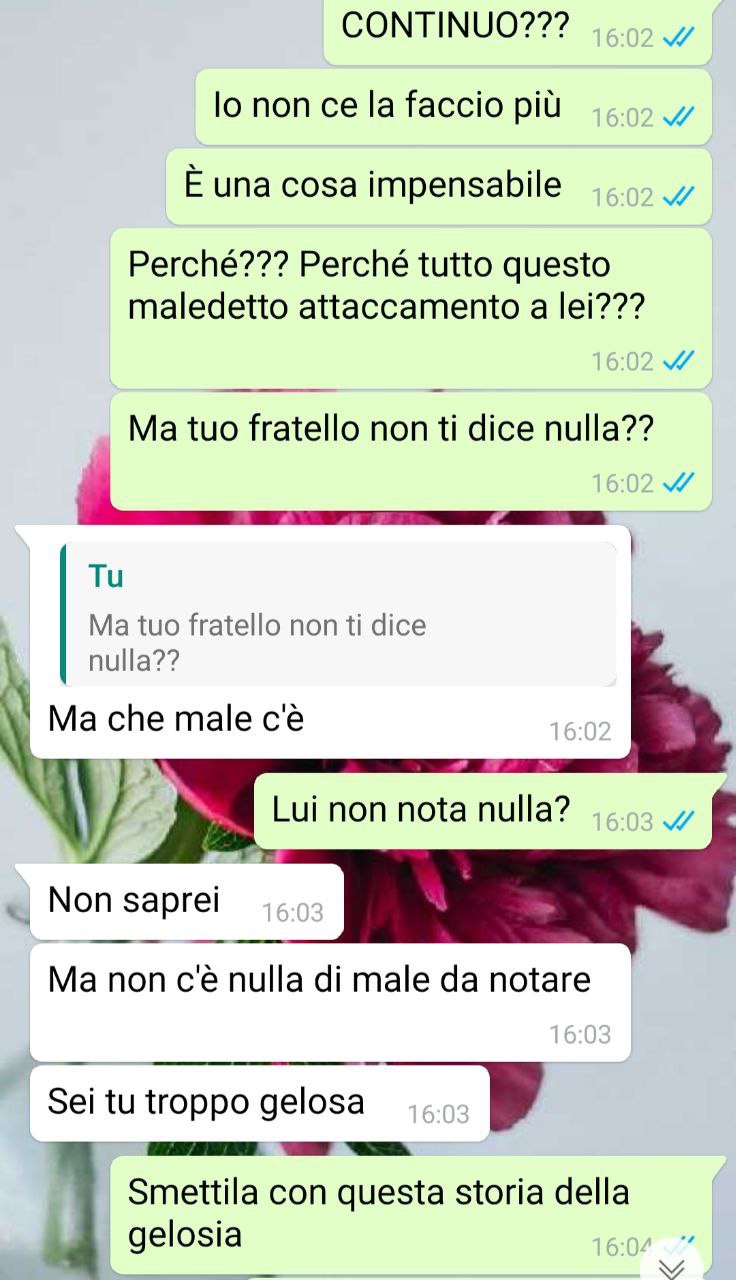Select the 'È una cosa impensabile' bubble
736x1280 pixels.
(439, 186)
